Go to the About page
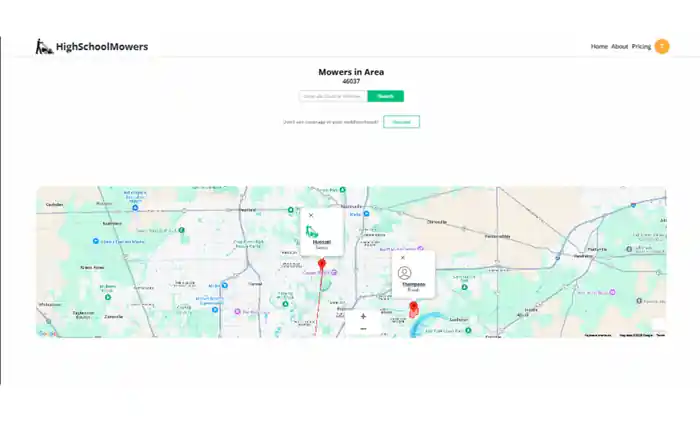 click(620, 46)
